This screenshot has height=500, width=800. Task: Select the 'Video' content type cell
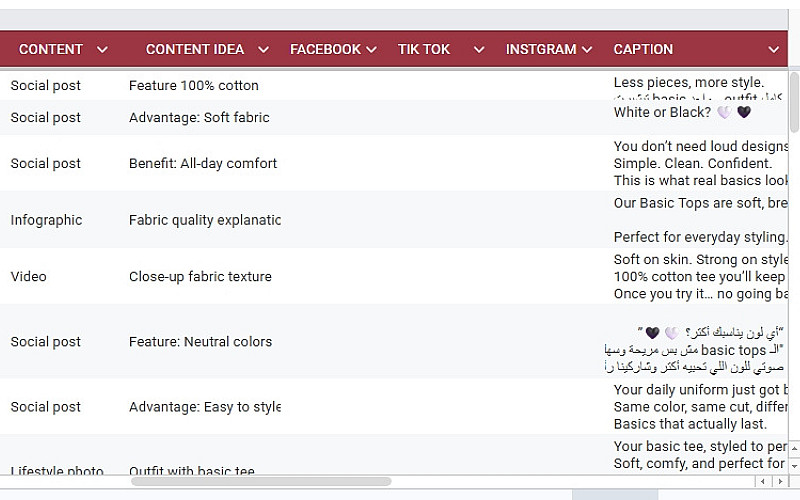click(x=28, y=276)
